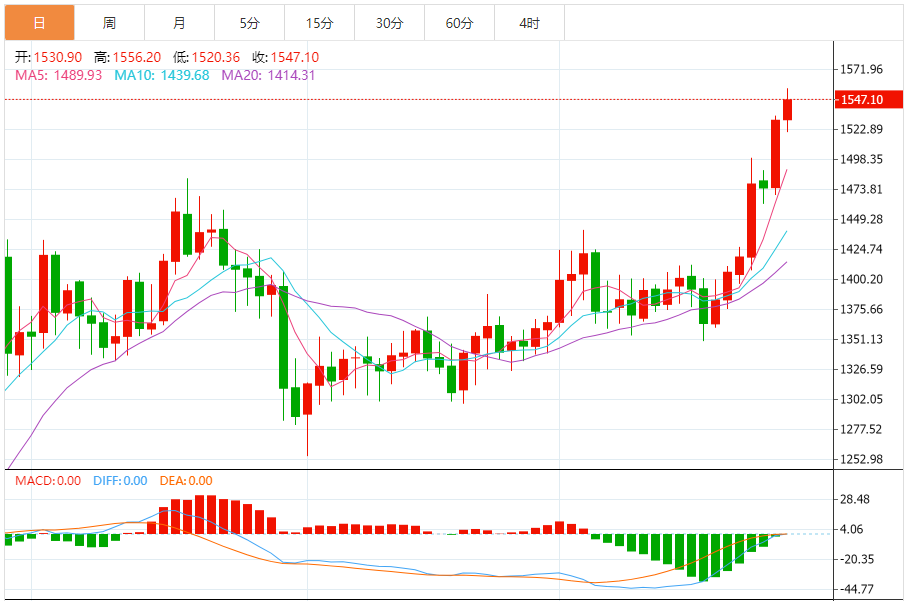906x601 pixels.
Task: Click the MA20: 1414.31 indicator label
Action: pyautogui.click(x=269, y=75)
